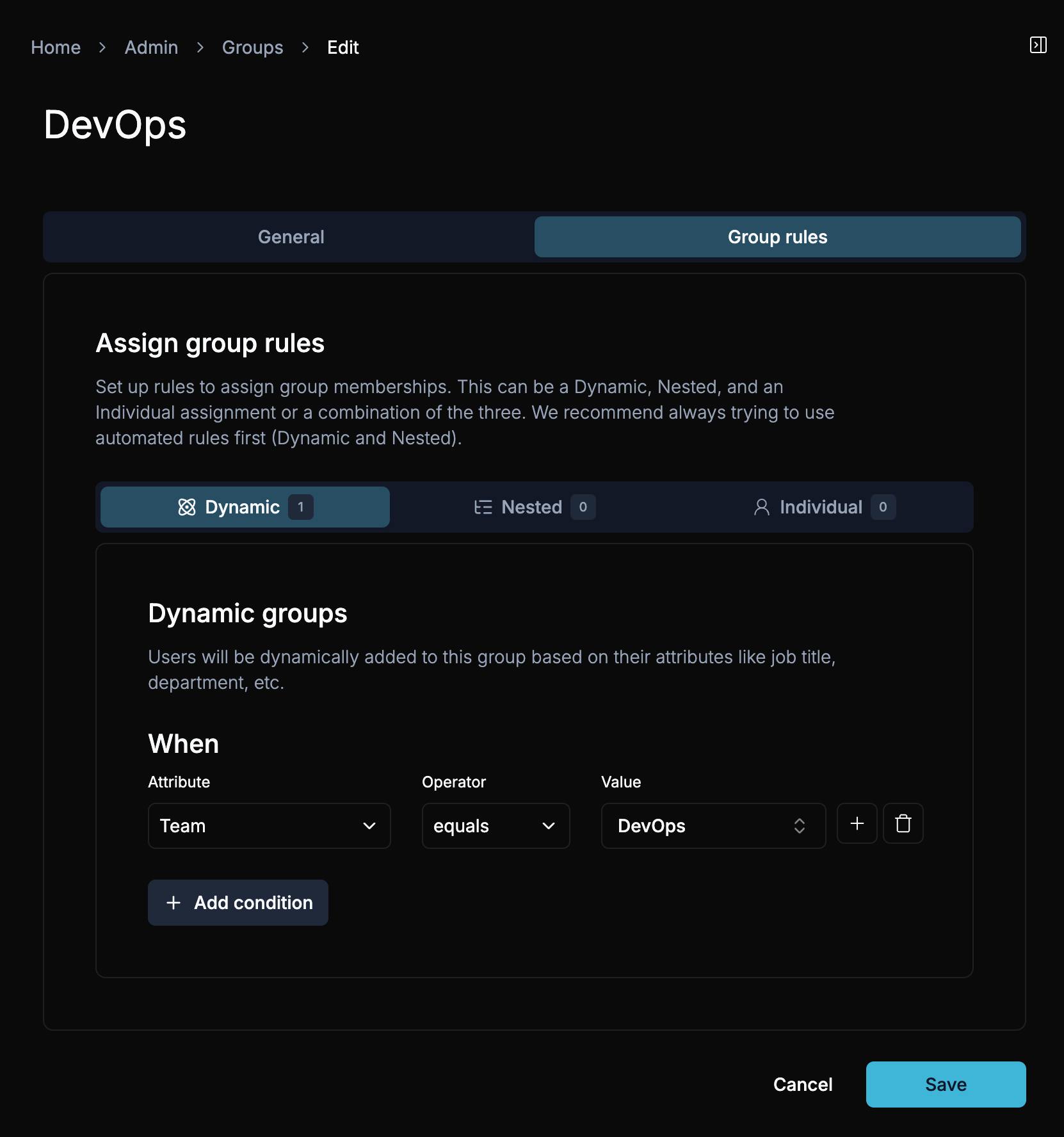Click the Nested list icon
Image resolution: width=1064 pixels, height=1137 pixels.
point(483,507)
